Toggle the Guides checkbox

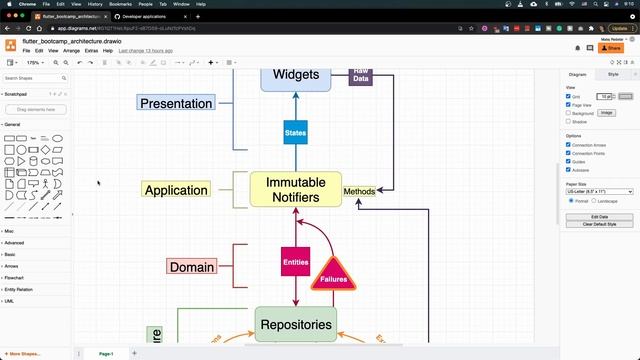point(568,161)
